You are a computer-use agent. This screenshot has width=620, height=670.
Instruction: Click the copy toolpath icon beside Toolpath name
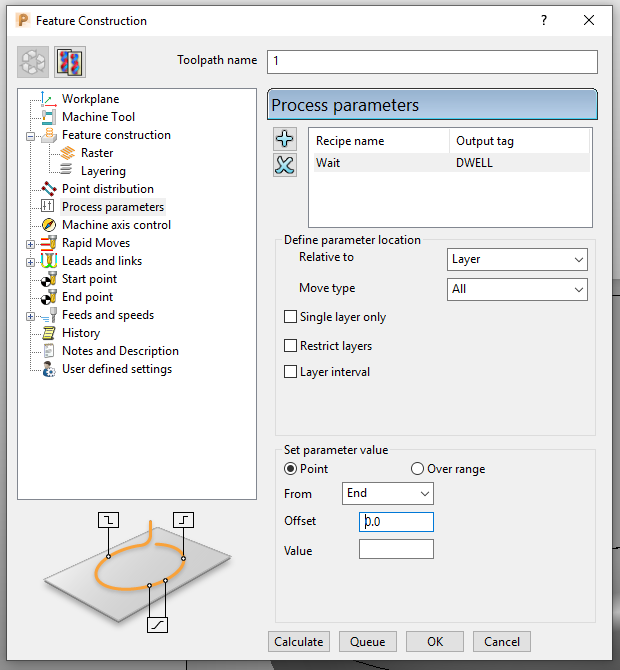coord(70,62)
